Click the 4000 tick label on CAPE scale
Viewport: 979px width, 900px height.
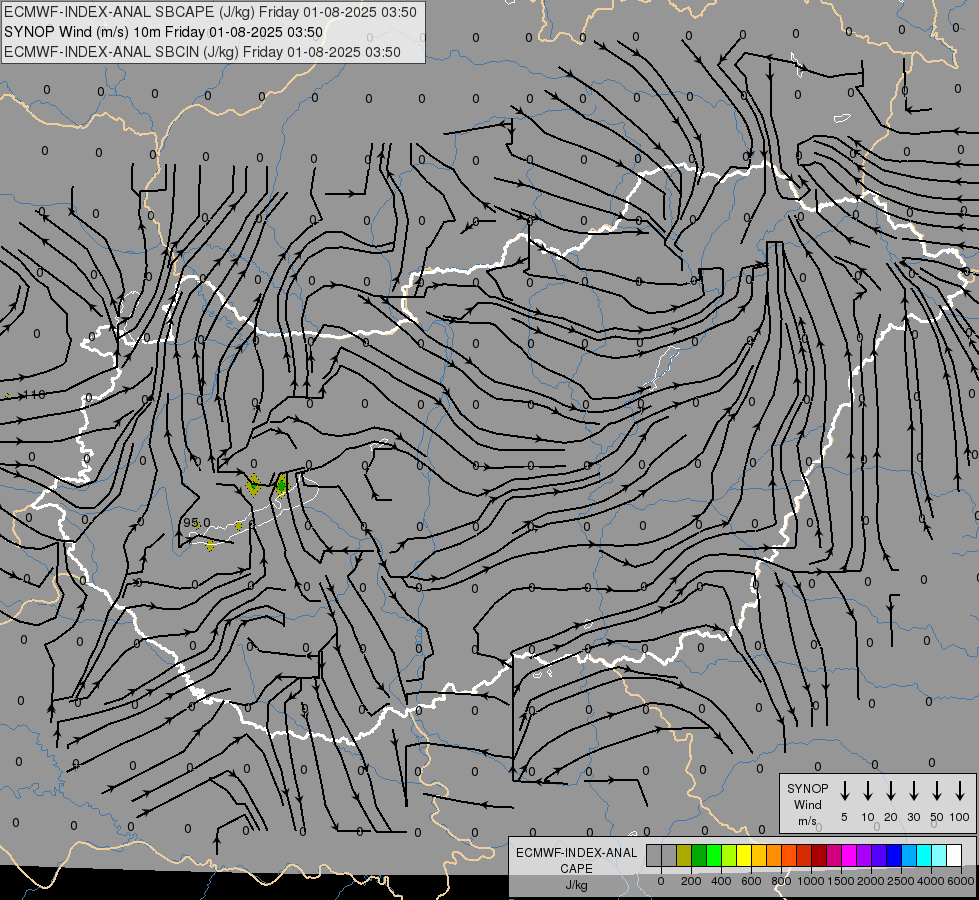click(931, 881)
